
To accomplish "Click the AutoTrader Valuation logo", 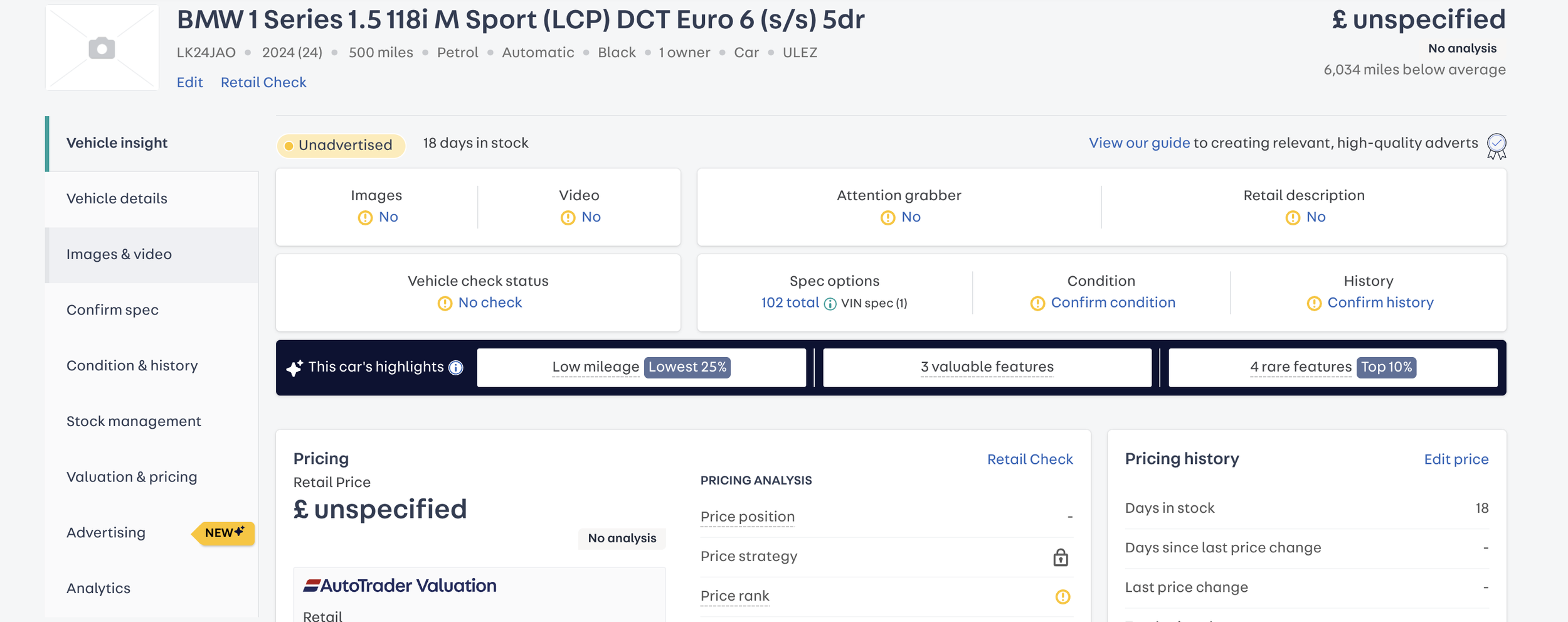I will pyautogui.click(x=400, y=586).
